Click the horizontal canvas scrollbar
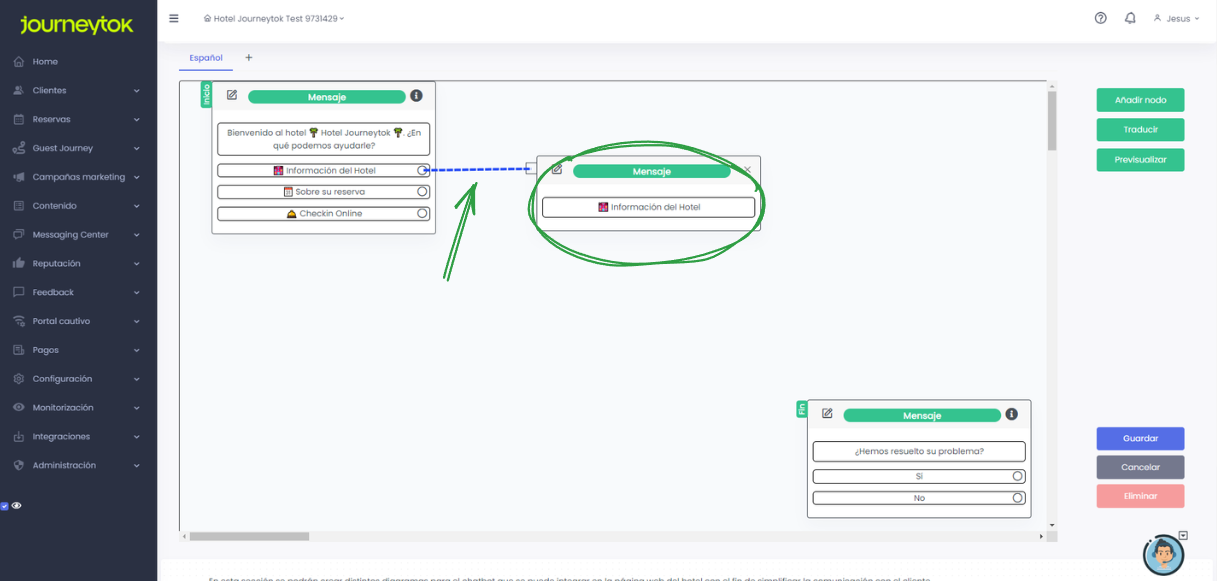 (x=250, y=536)
